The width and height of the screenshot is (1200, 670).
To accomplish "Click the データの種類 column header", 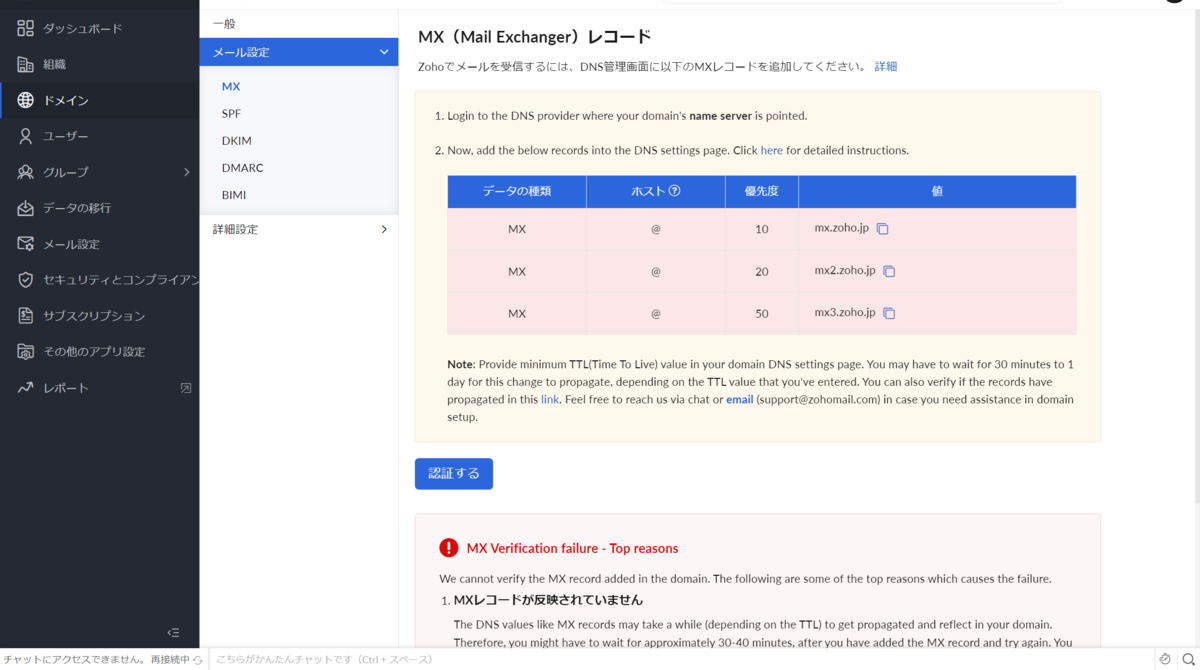I will [517, 191].
